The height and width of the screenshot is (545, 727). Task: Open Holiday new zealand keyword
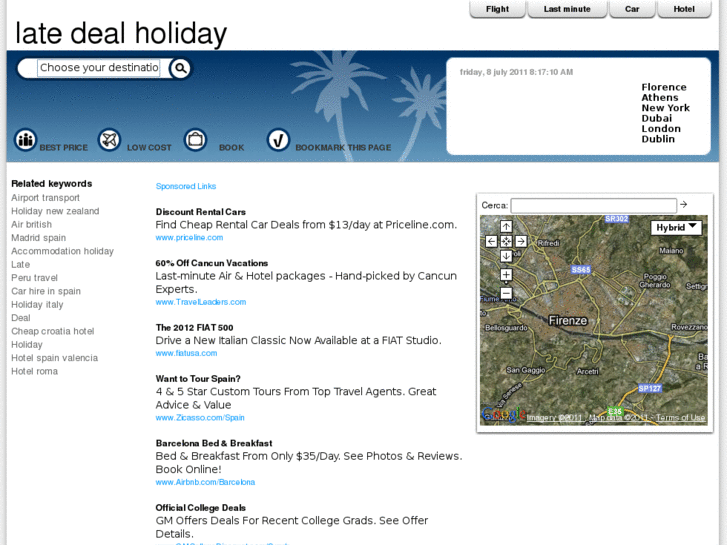coord(55,211)
